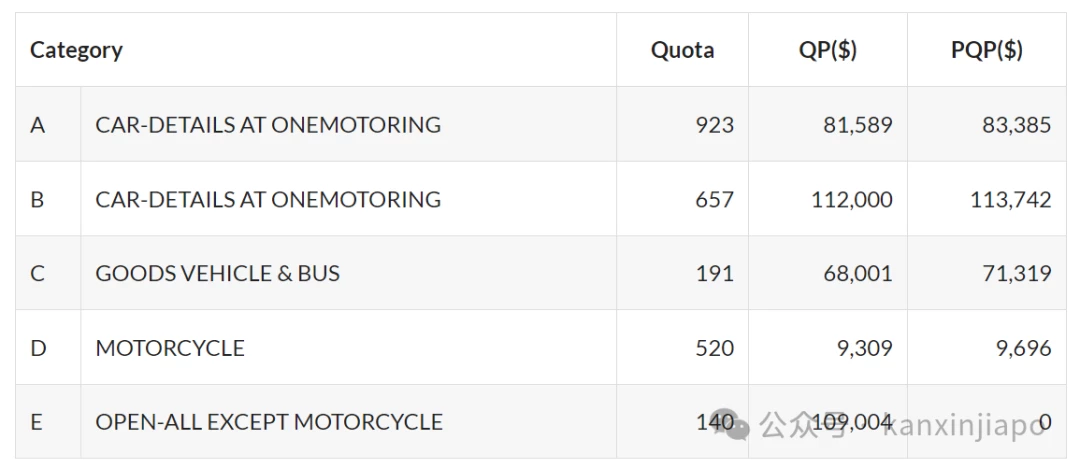The width and height of the screenshot is (1080, 468).
Task: Click the PQP value 71,319
Action: (x=1017, y=274)
